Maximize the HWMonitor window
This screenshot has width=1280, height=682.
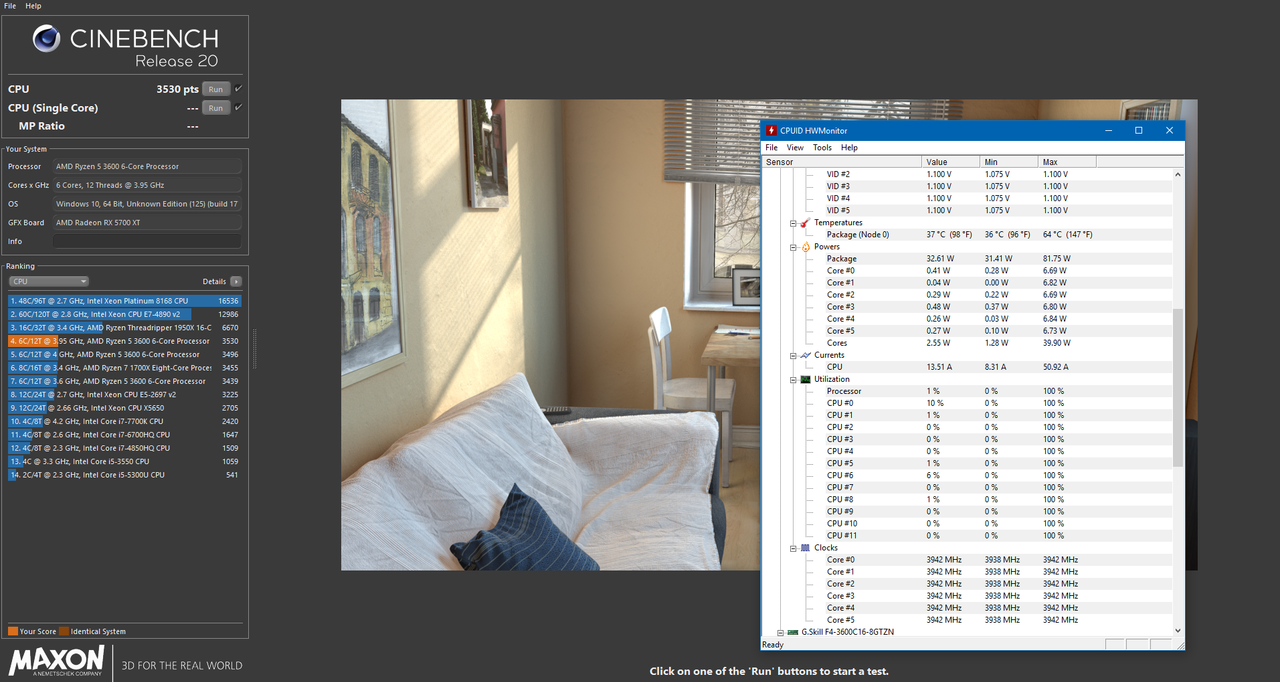(1138, 130)
